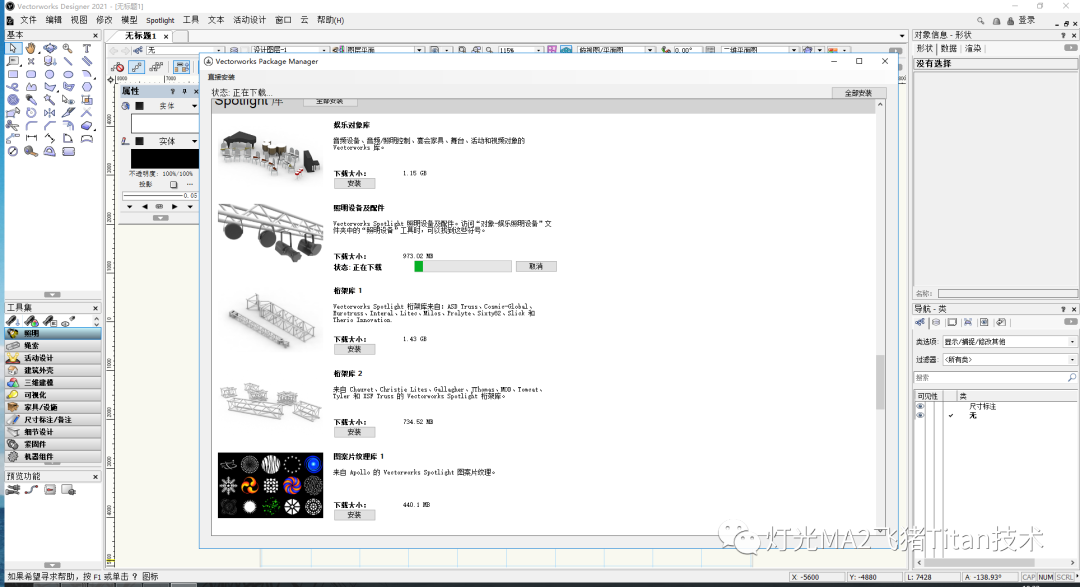Expand the Attributes palette bottom arrow
This screenshot has height=587, width=1080.
160,218
